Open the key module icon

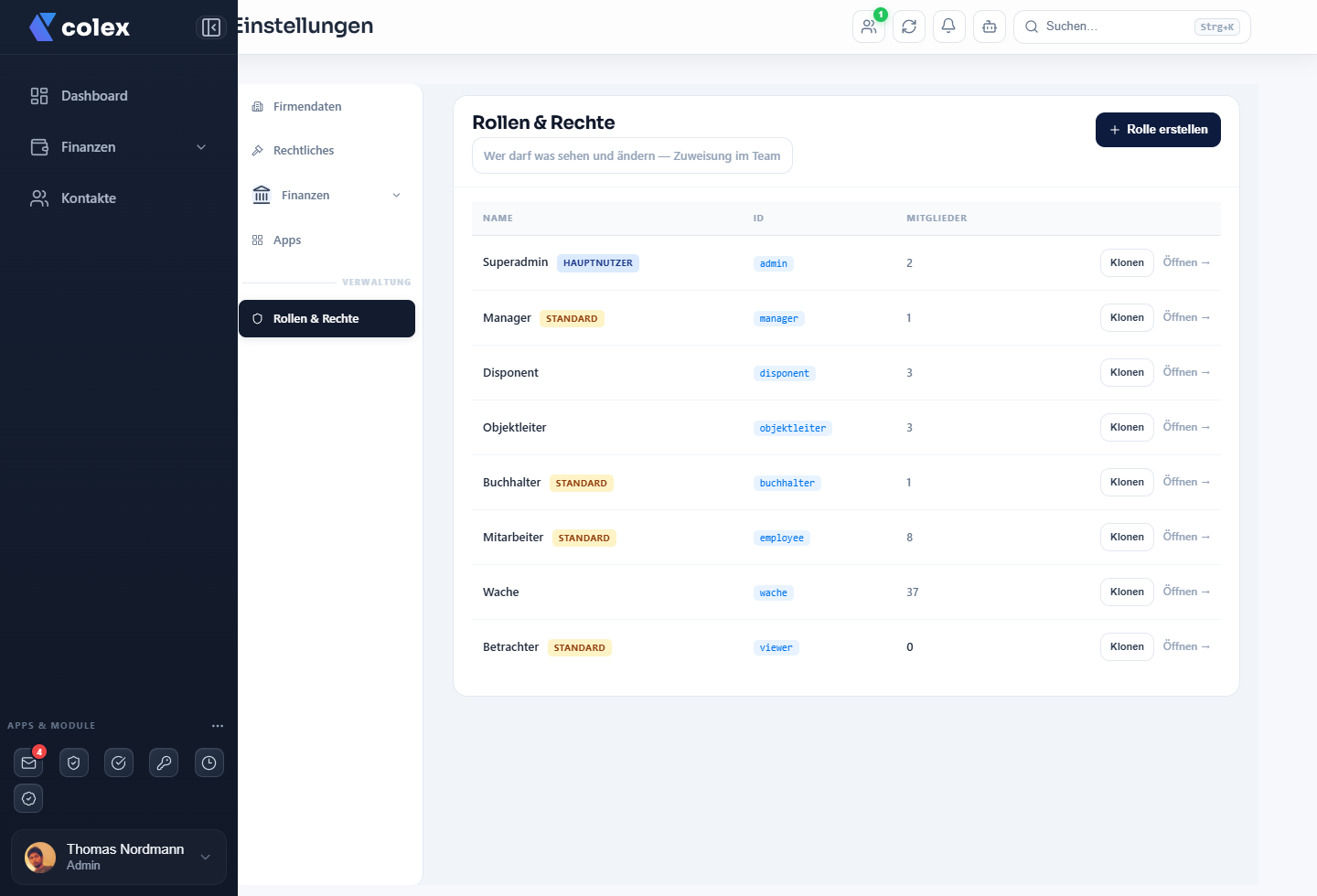point(164,763)
